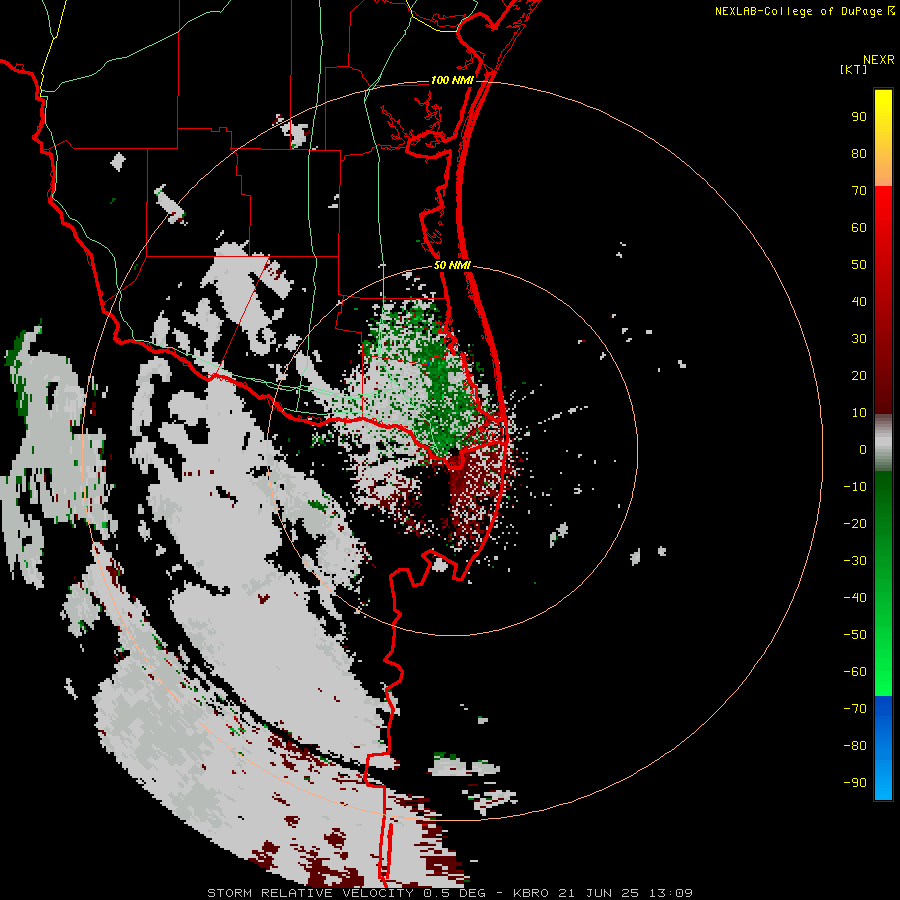Click the 80 value on velocity scale
This screenshot has height=900, width=900.
click(x=859, y=153)
